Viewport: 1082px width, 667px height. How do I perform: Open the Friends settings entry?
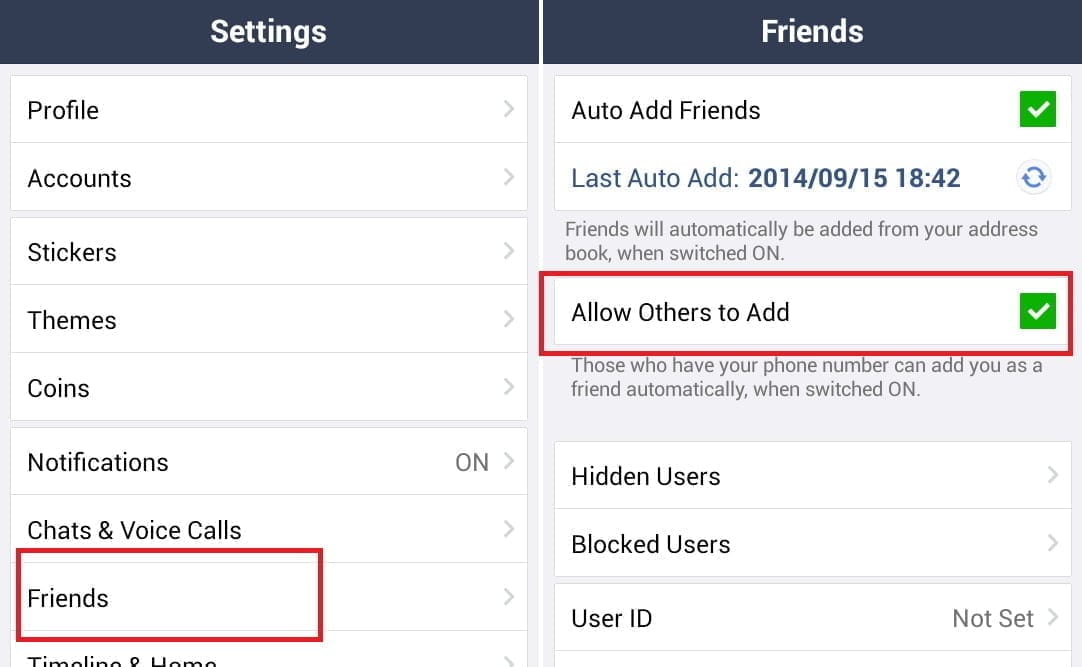[68, 598]
